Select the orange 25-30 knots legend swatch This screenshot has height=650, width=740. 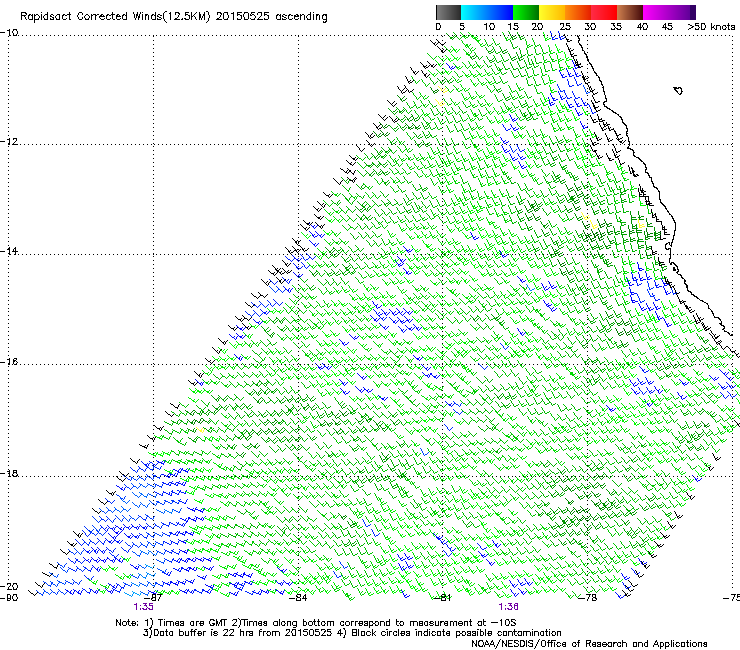(x=578, y=12)
